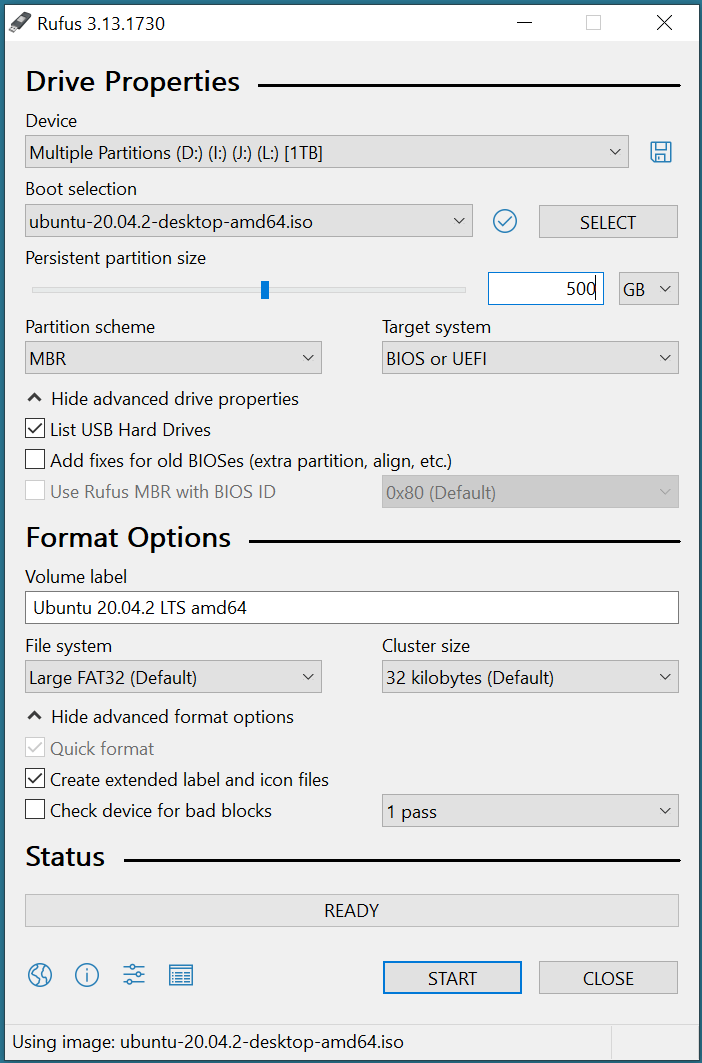
Task: Show the log with the list icon
Action: click(x=180, y=975)
